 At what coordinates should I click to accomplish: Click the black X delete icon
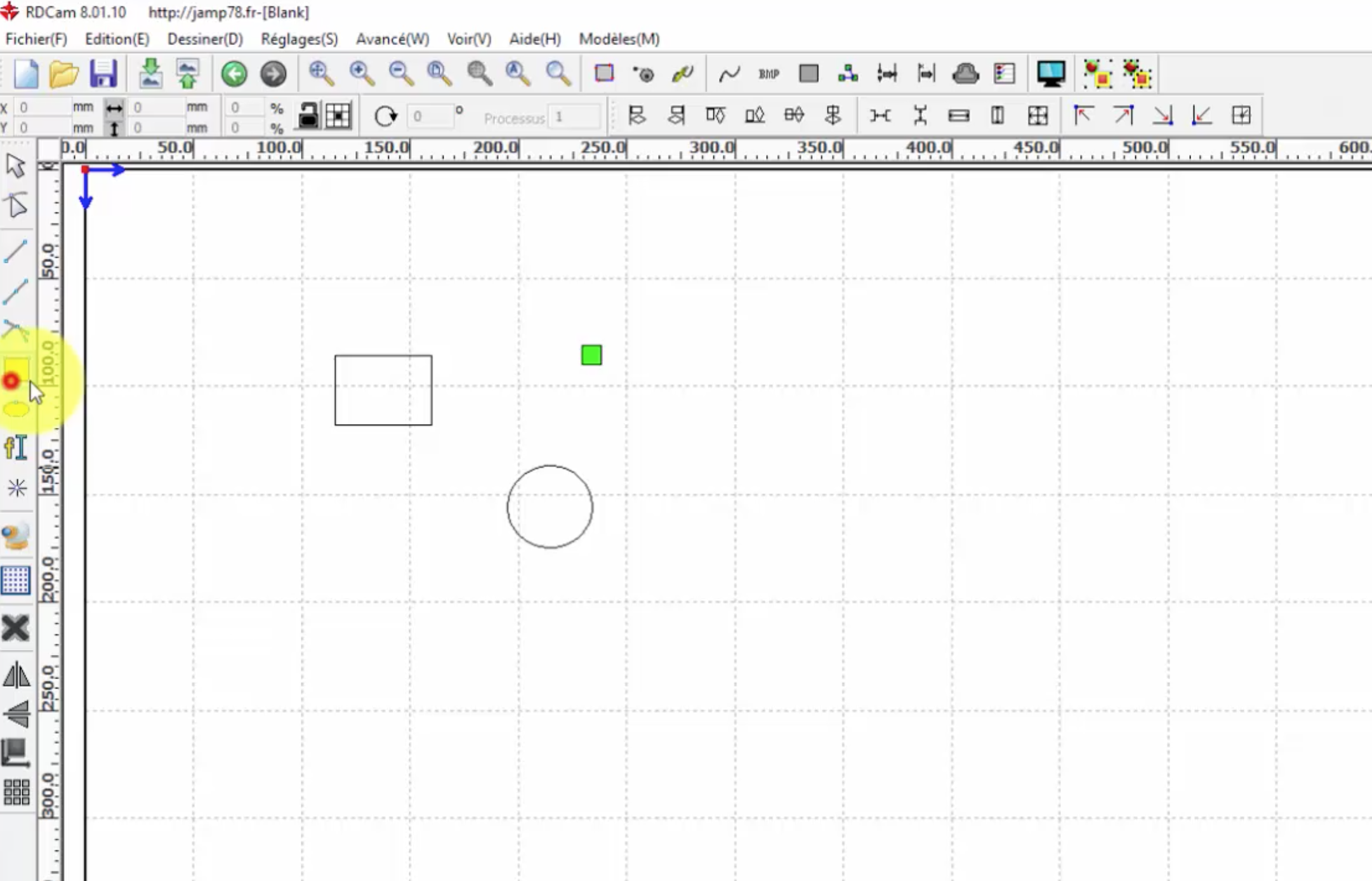click(x=16, y=628)
